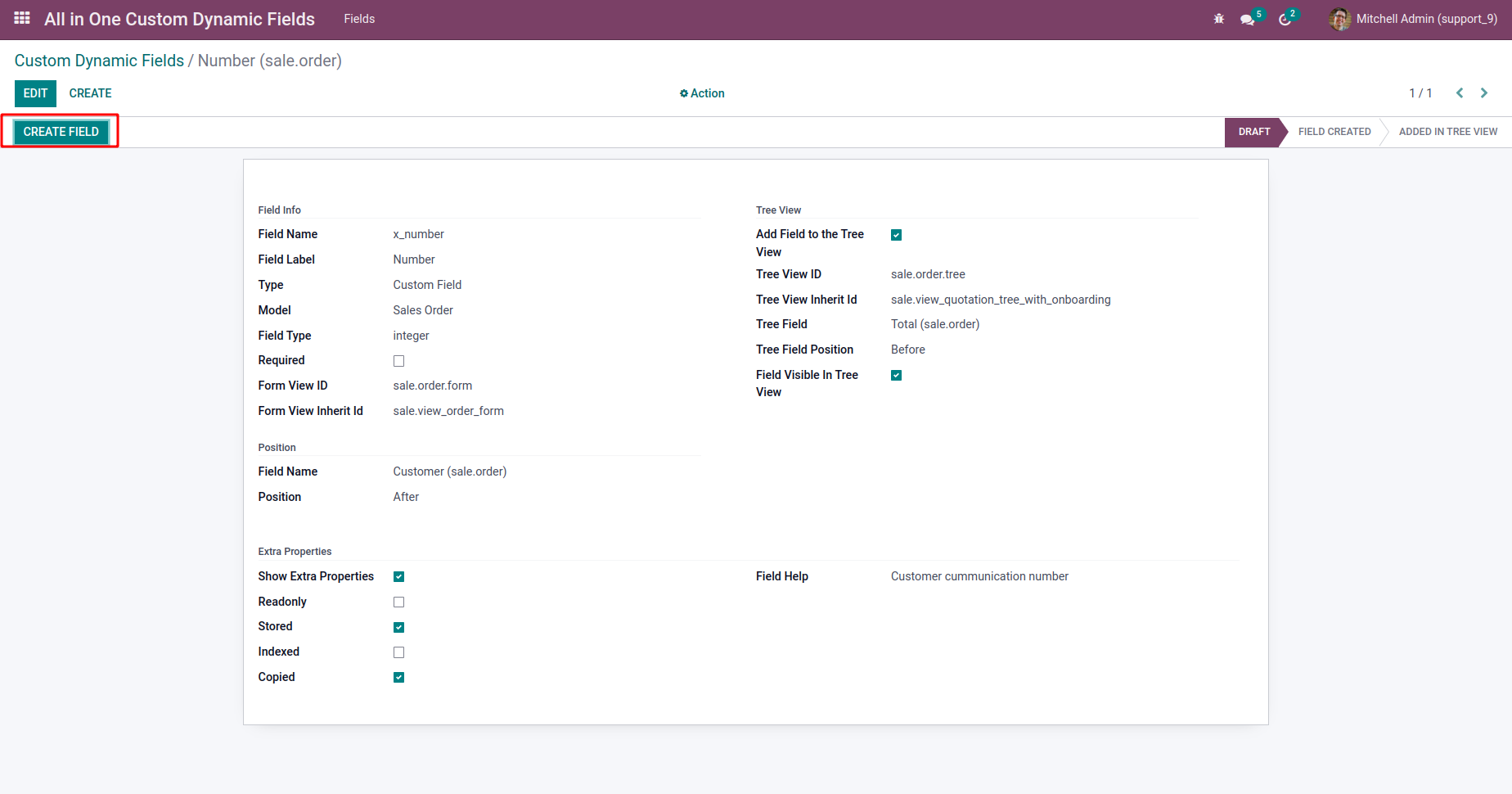Click All in One Custom Dynamic Fields title

pos(179,19)
